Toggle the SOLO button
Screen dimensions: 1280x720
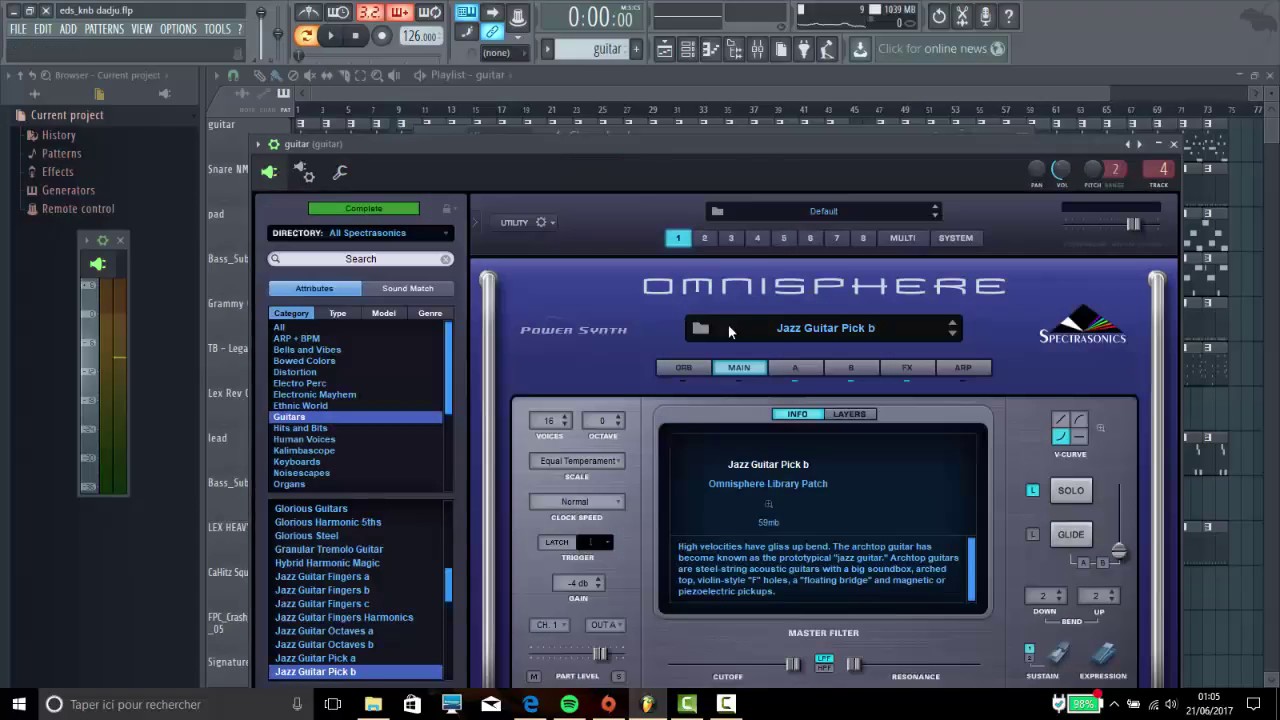pos(1071,490)
